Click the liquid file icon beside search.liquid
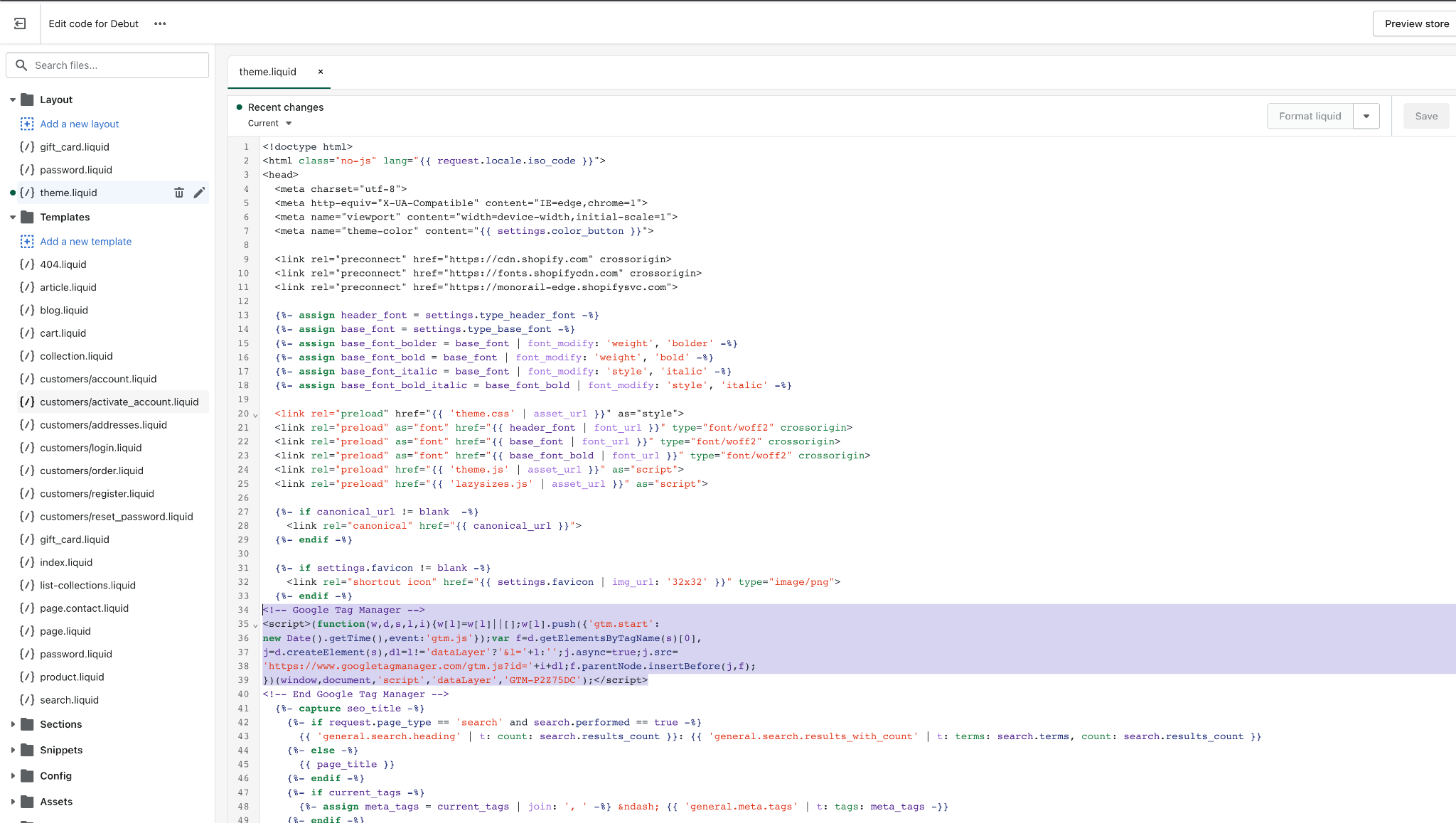This screenshot has width=1456, height=823. pos(27,700)
